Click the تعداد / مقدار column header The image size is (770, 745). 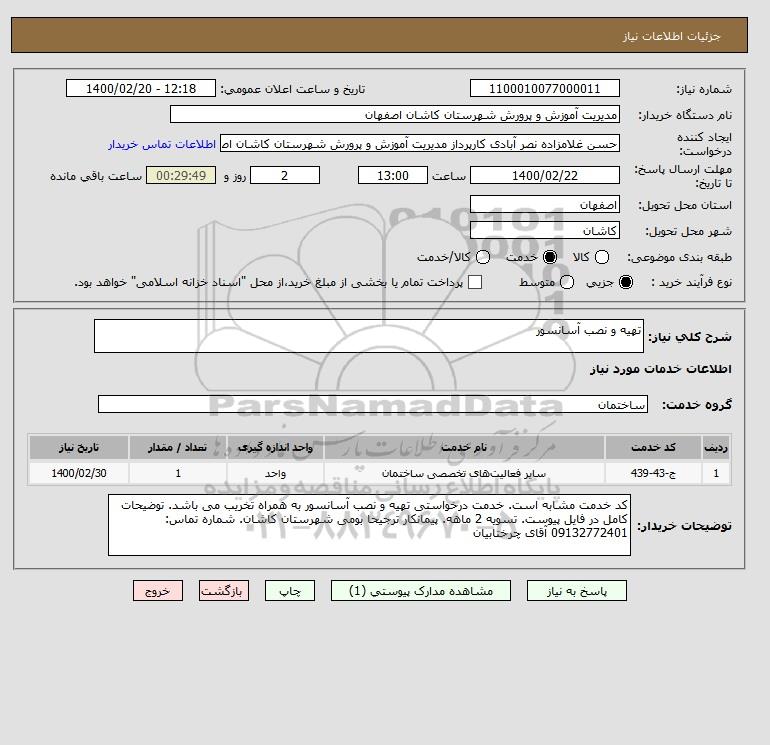click(x=178, y=447)
